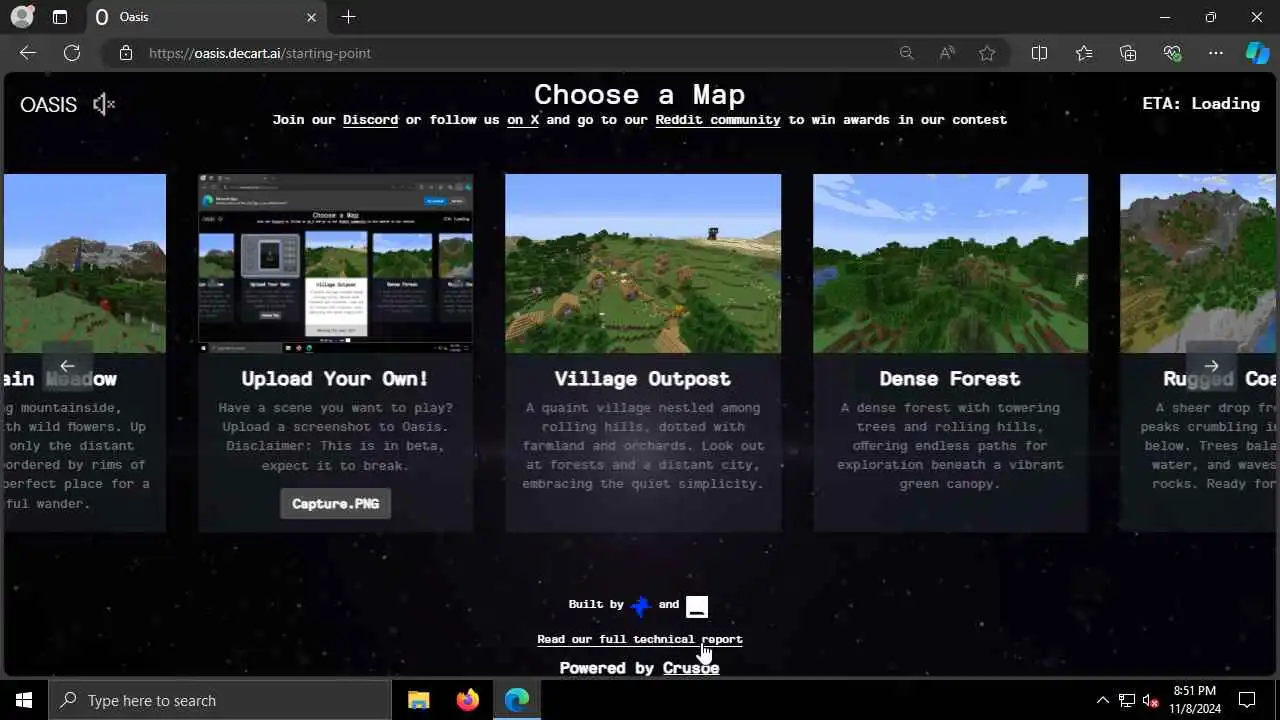The height and width of the screenshot is (720, 1280).
Task: Click the Village Outpost title
Action: click(643, 379)
